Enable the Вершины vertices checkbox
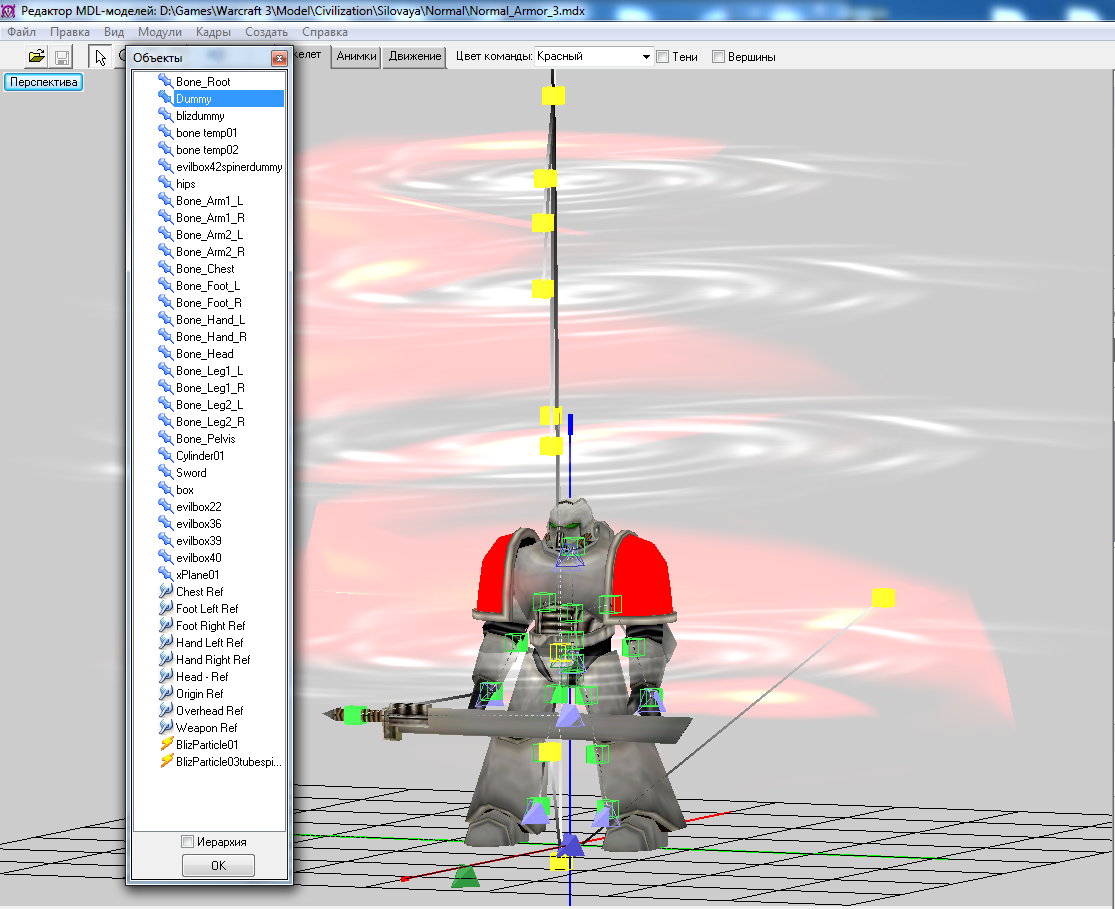 point(718,57)
